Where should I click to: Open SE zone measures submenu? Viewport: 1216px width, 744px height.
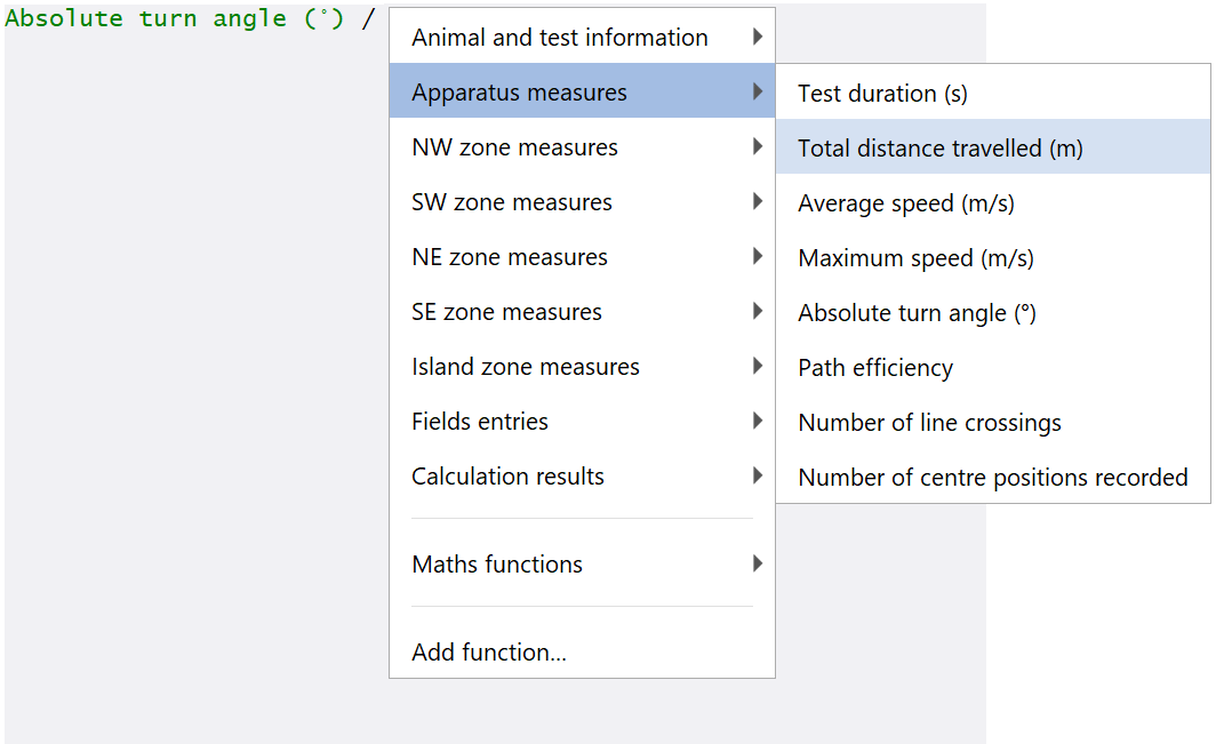point(582,312)
